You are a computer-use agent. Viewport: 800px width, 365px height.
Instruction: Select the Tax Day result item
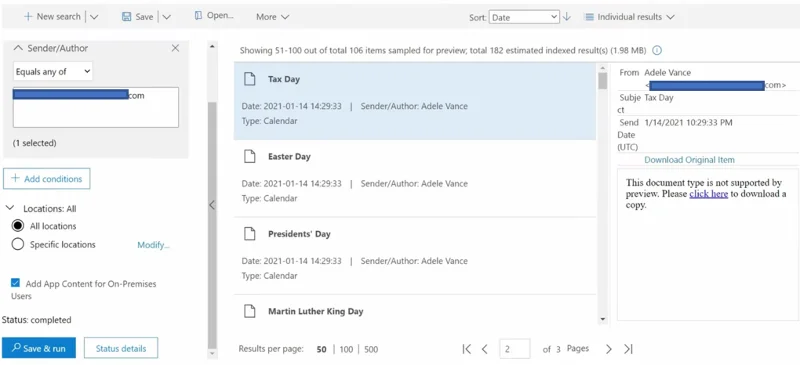tap(415, 101)
